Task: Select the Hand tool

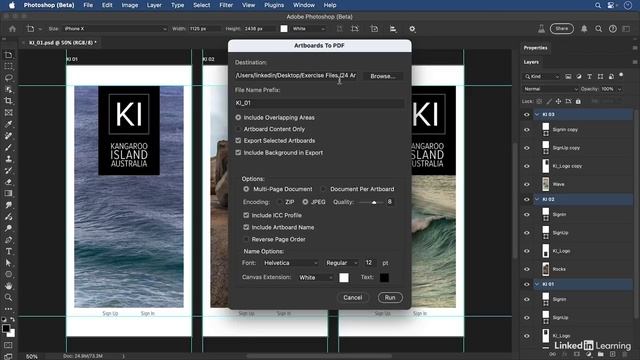Action: (x=8, y=286)
